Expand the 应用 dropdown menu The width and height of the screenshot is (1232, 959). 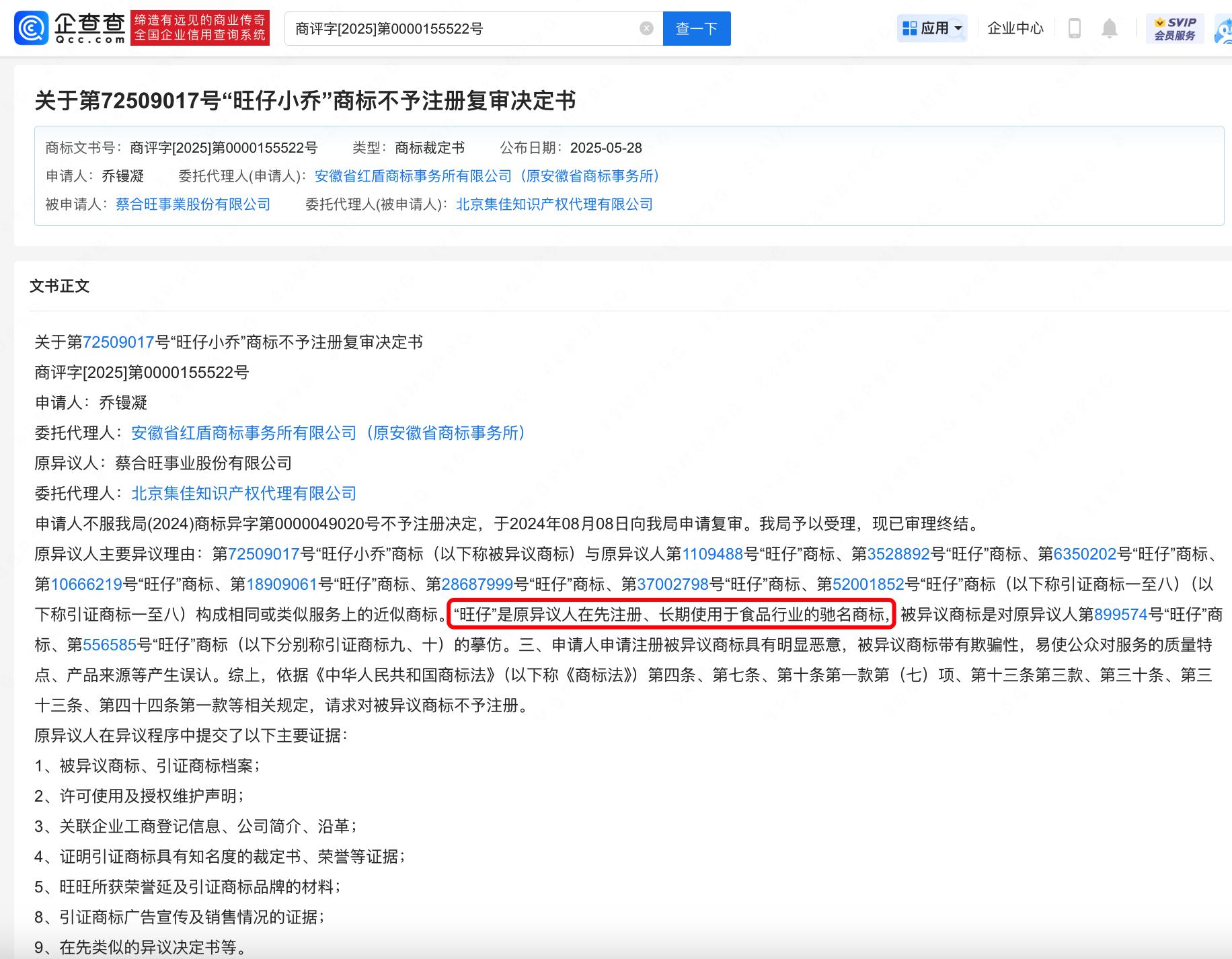932,28
